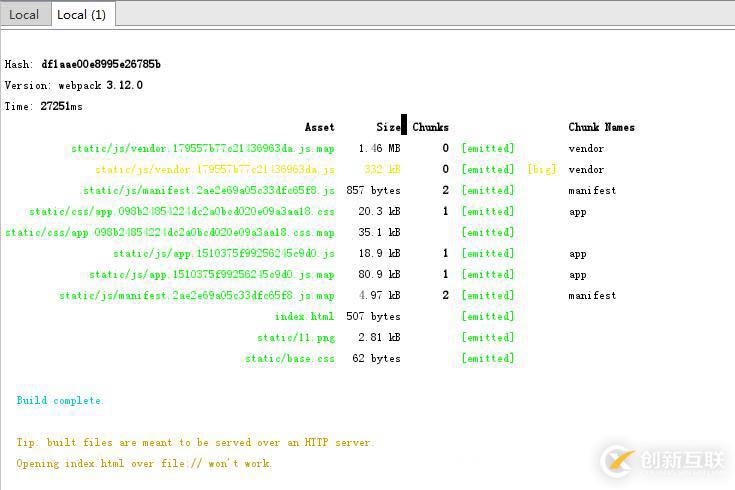Click the 4.97 kB size value
The height and width of the screenshot is (490, 735).
(x=379, y=295)
